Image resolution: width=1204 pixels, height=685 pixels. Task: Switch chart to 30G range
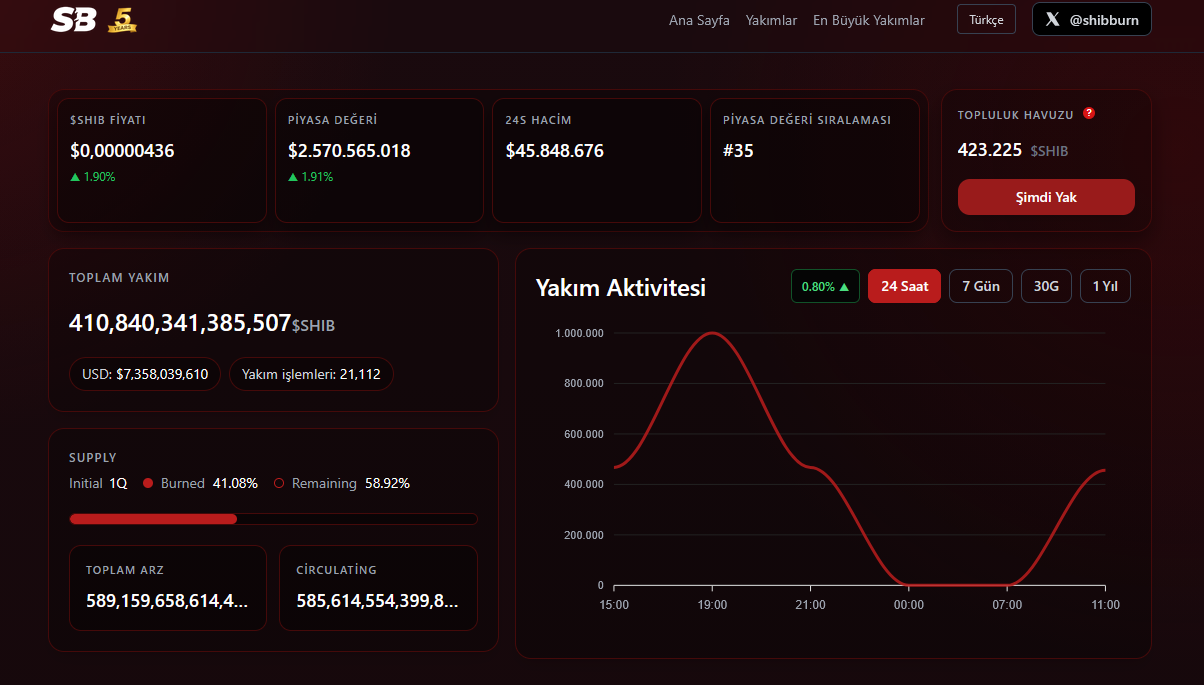(x=1046, y=286)
